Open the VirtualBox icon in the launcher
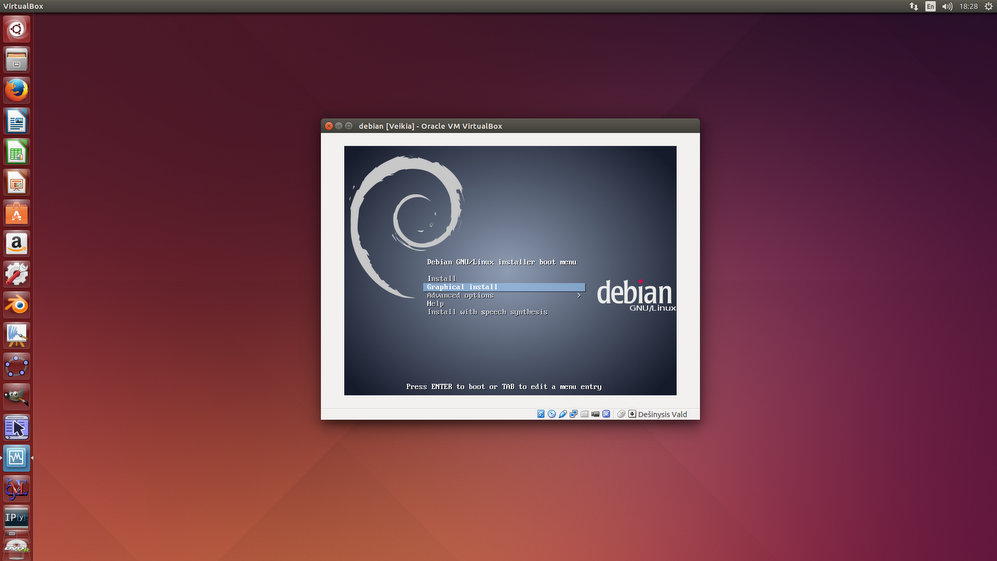The width and height of the screenshot is (997, 561). coord(16,458)
